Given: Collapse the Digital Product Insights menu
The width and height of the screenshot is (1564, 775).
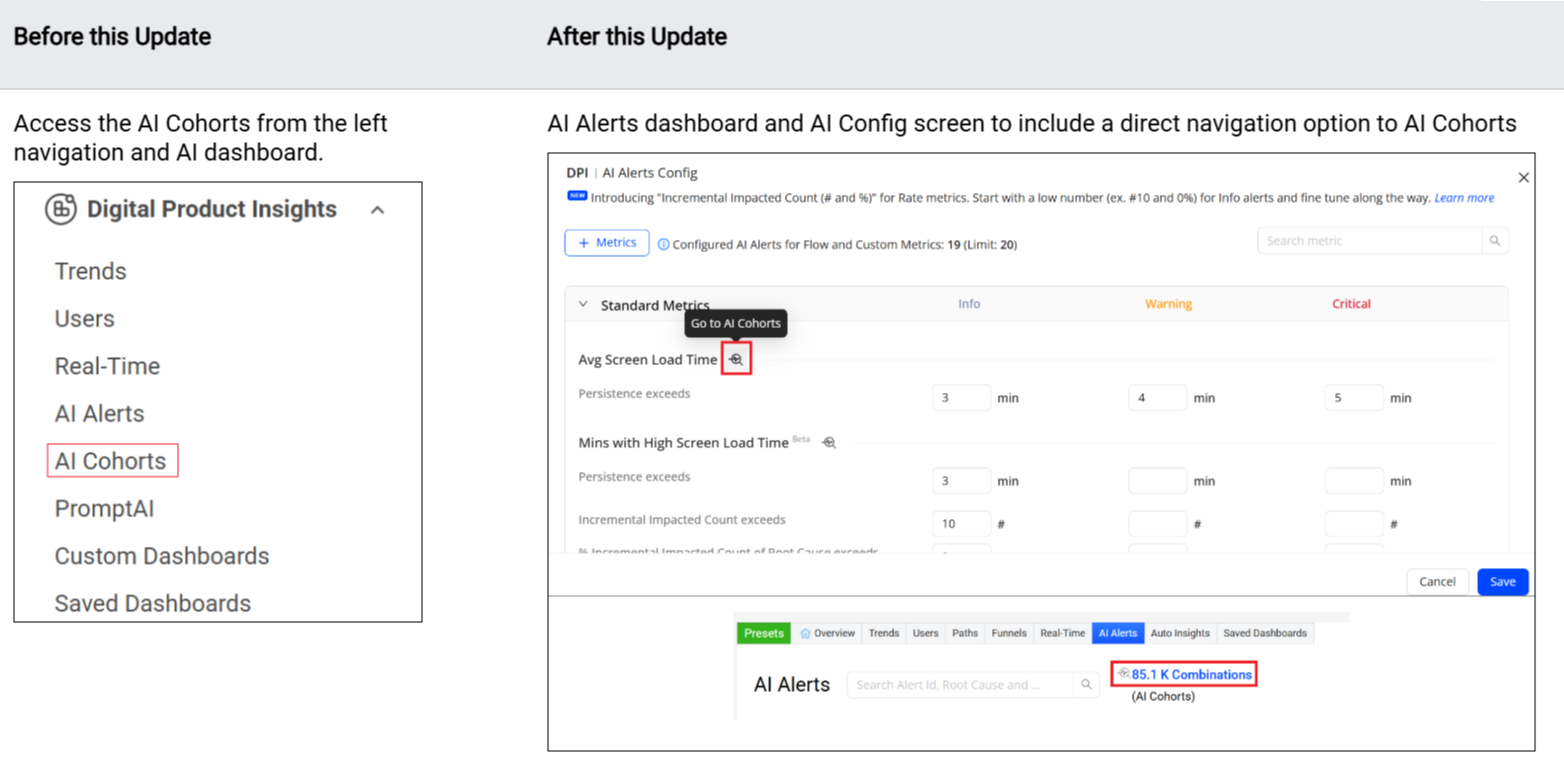Looking at the screenshot, I should point(377,210).
